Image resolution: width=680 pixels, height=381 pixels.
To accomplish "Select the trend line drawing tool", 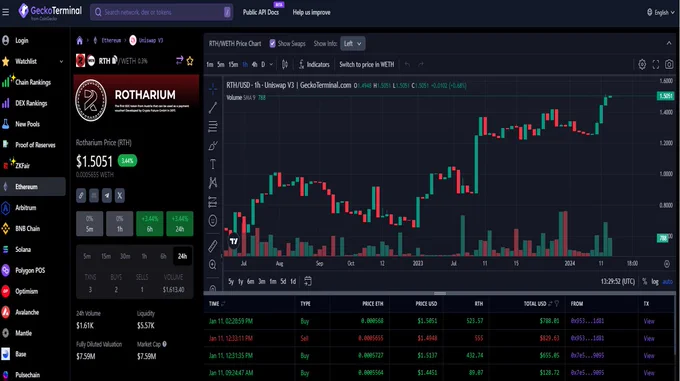I will pos(213,107).
